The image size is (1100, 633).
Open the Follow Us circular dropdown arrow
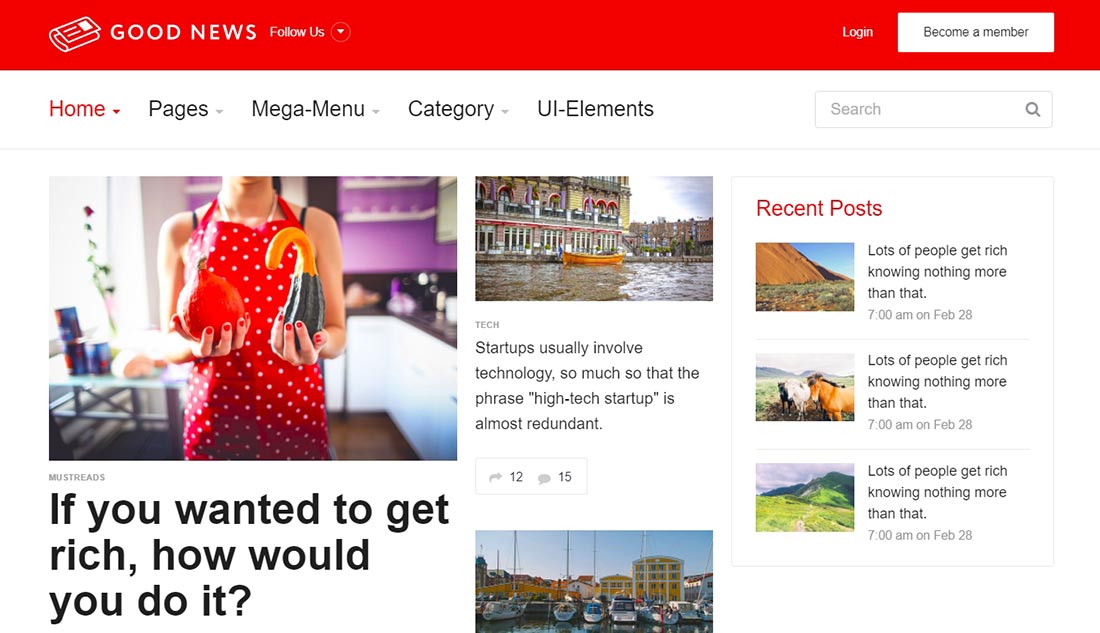[341, 32]
